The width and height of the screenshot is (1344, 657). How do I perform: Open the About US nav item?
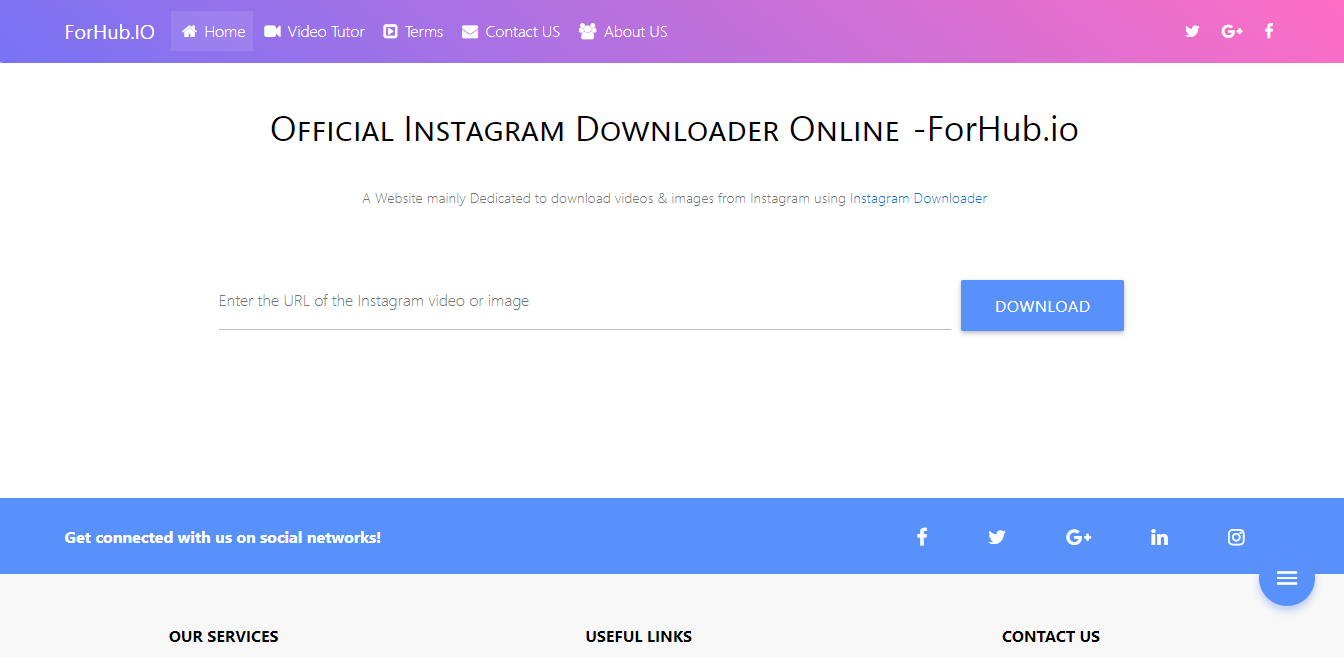pyautogui.click(x=623, y=31)
